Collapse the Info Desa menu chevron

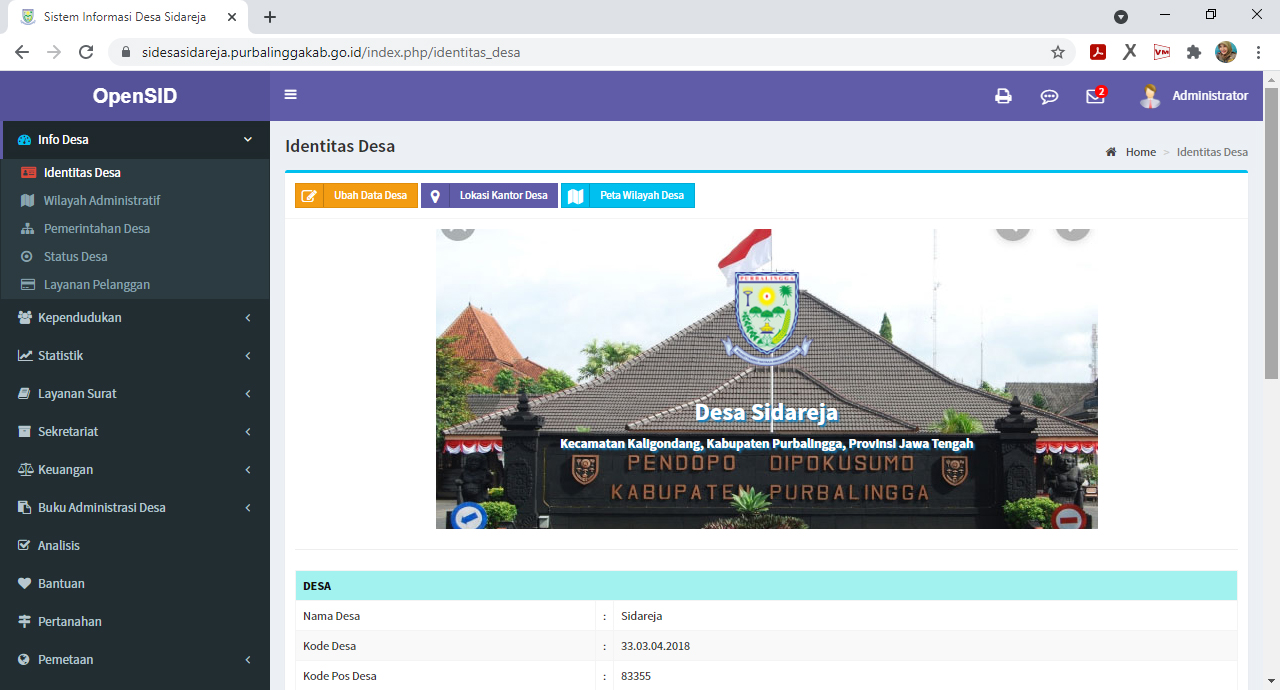(x=248, y=140)
